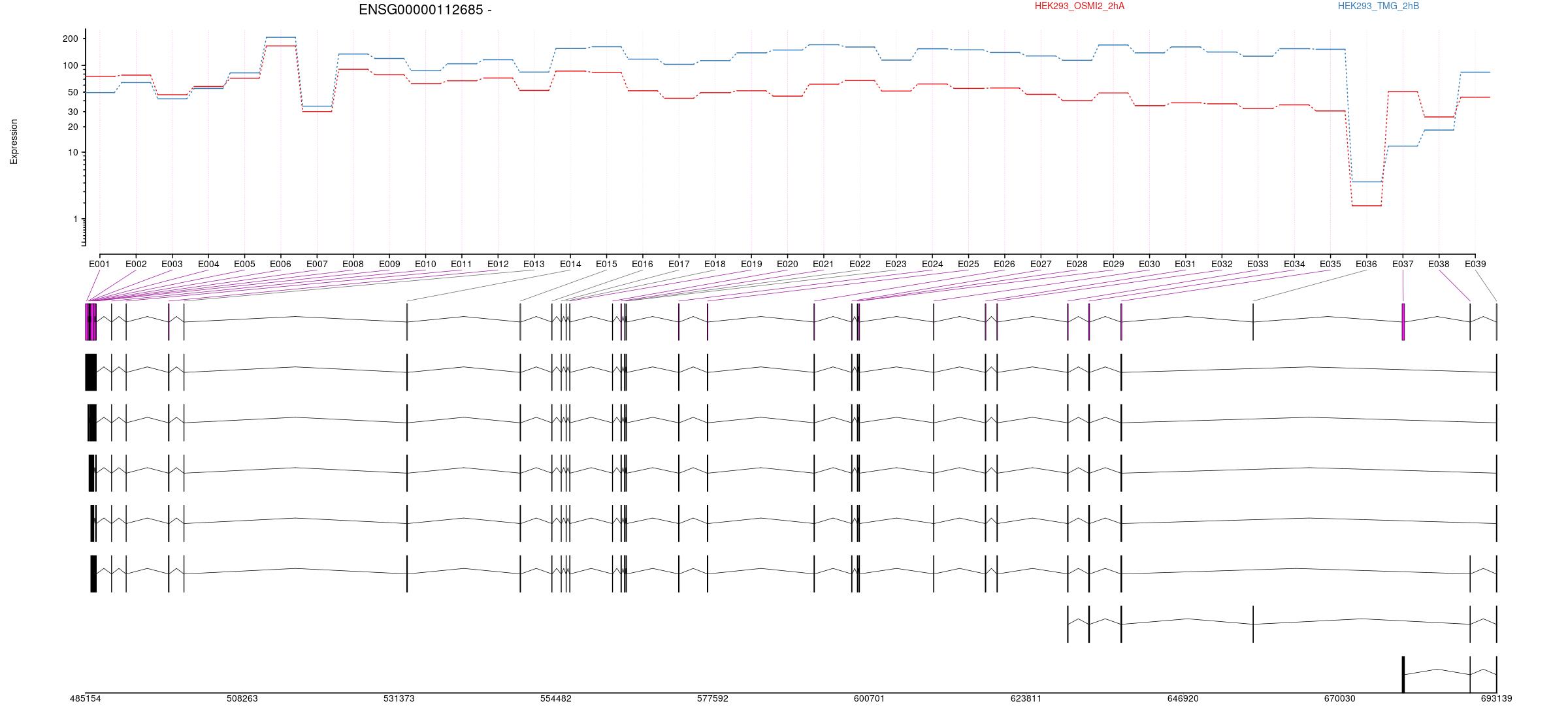Click exon label E030
Screen dimensions: 1568x712
click(x=1149, y=264)
